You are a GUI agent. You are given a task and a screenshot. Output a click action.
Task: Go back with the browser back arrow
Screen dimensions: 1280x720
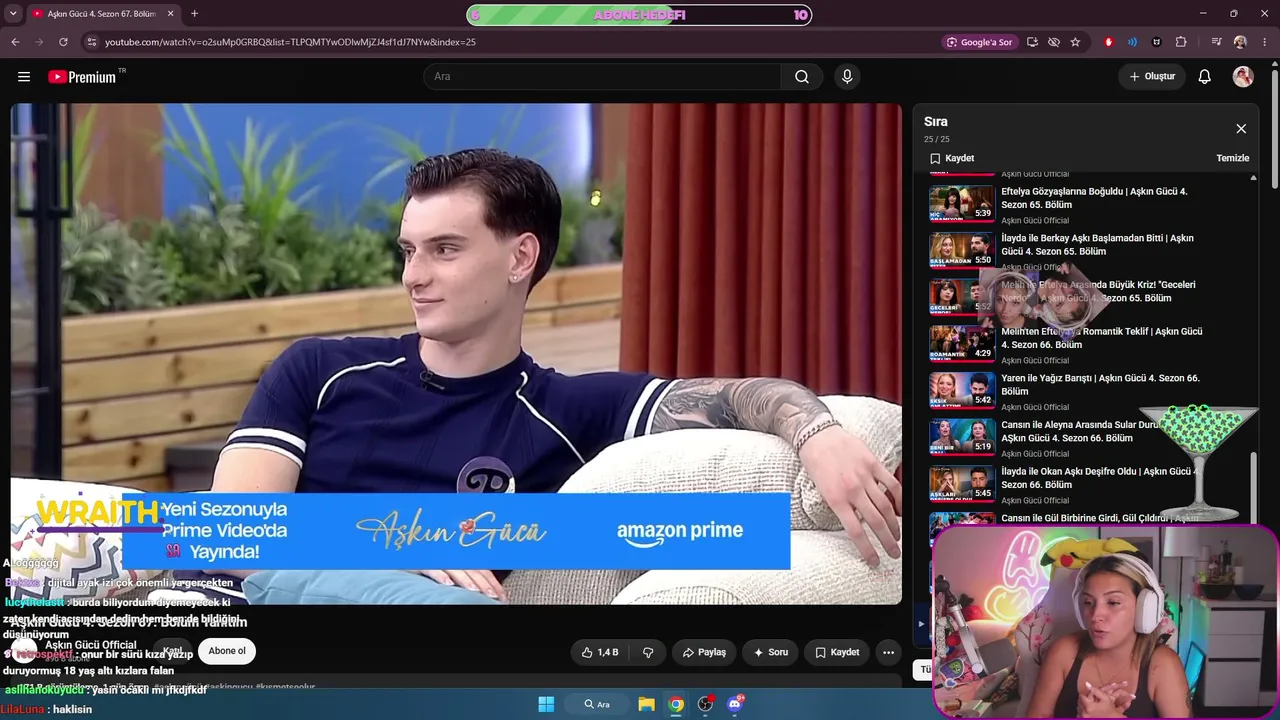[x=15, y=42]
